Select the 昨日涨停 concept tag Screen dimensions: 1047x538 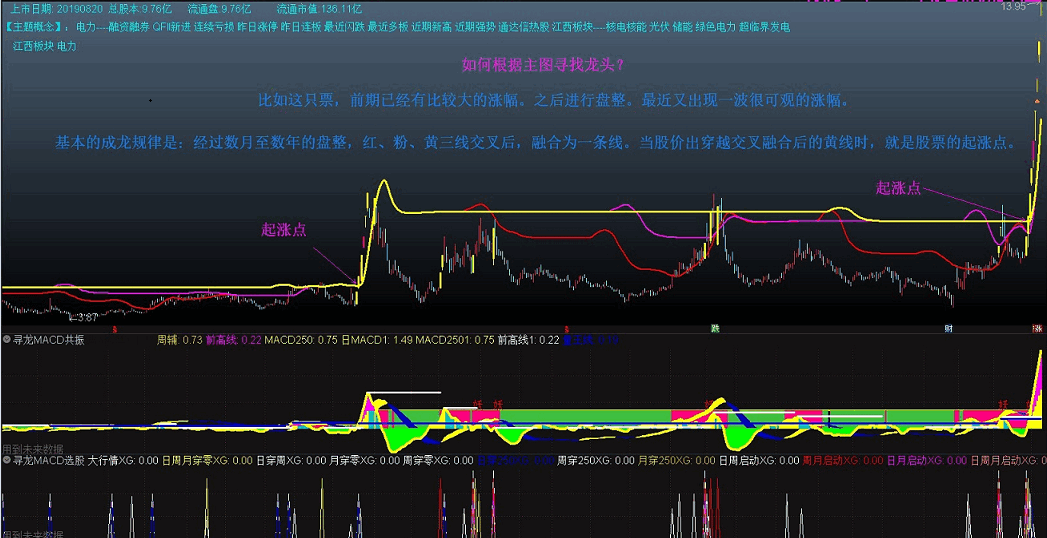(257, 27)
